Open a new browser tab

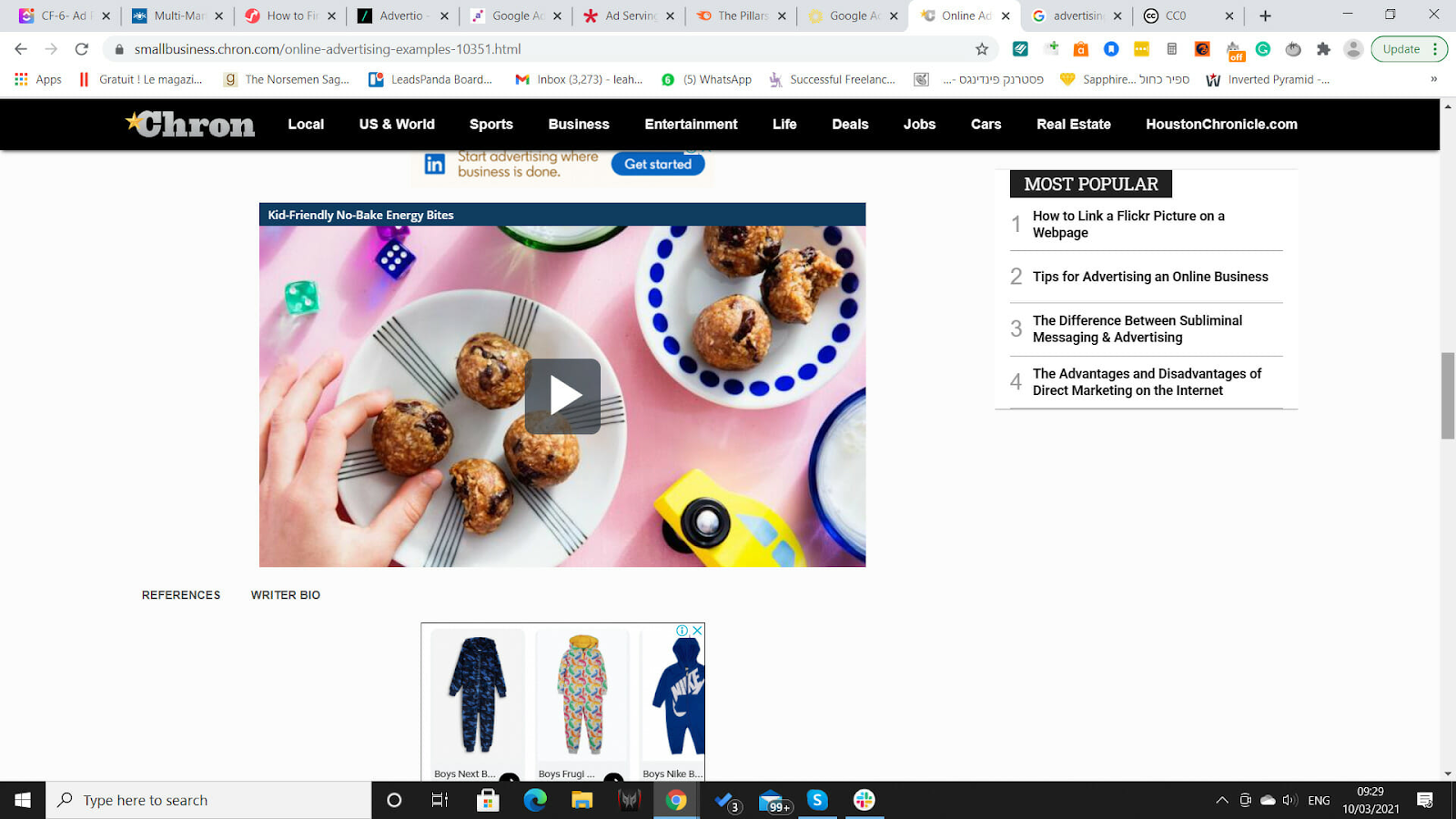tap(1265, 15)
